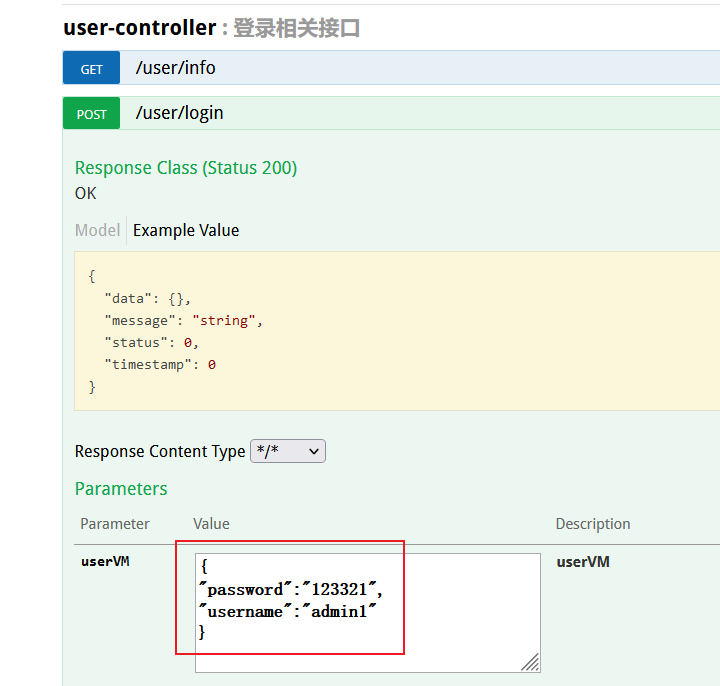The height and width of the screenshot is (686, 720).
Task: Click the 登录相关接口 controller description
Action: click(296, 28)
